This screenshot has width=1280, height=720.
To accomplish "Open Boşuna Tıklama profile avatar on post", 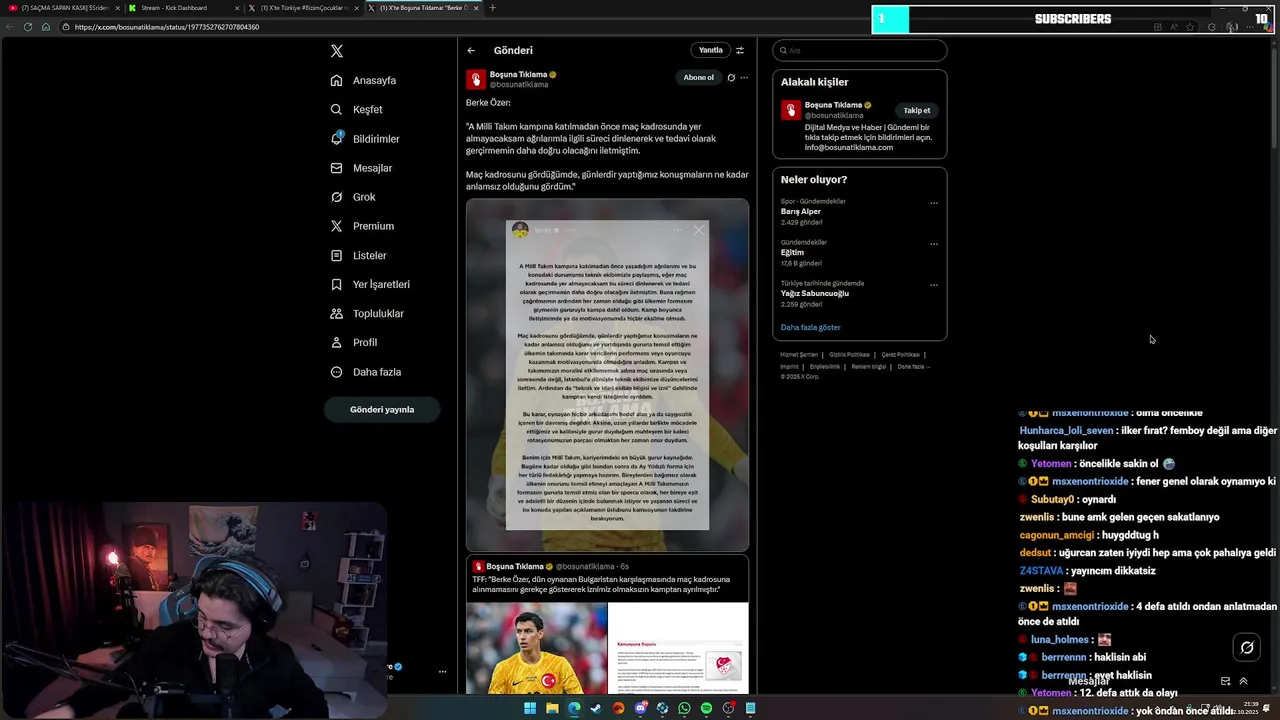I will 476,79.
